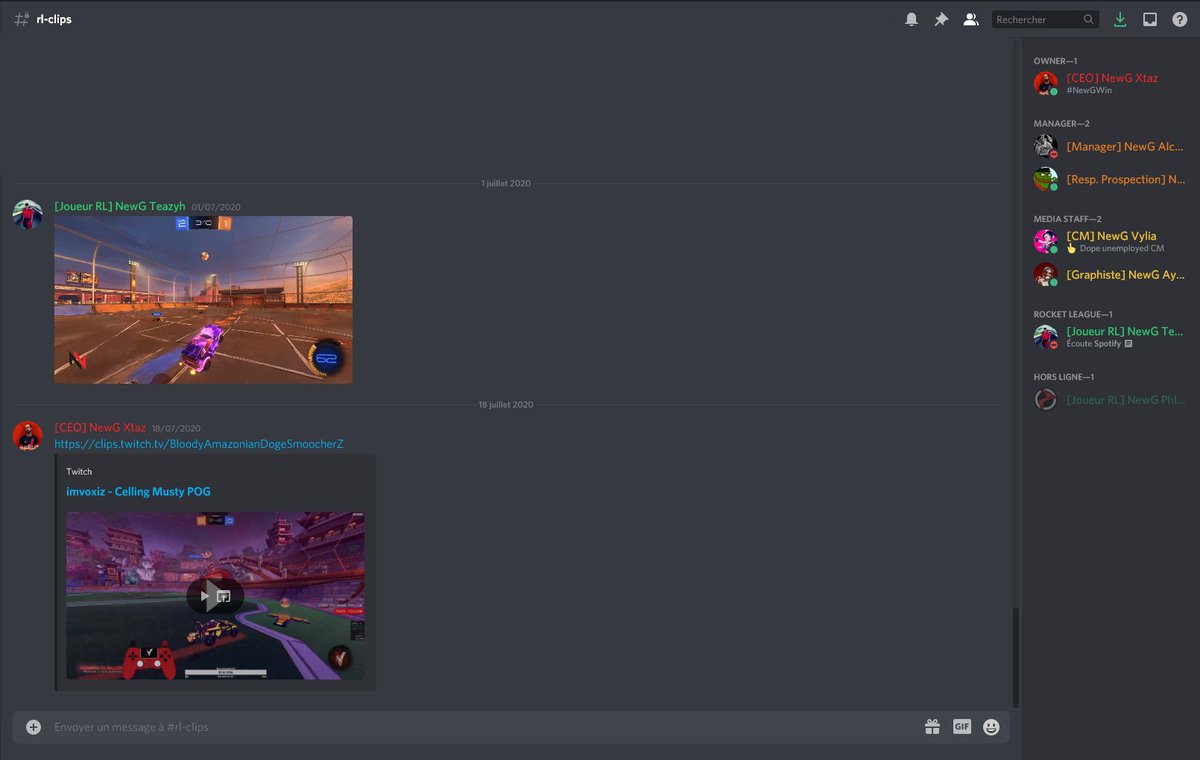
Task: Open the gift Nitro icon
Action: pos(932,727)
